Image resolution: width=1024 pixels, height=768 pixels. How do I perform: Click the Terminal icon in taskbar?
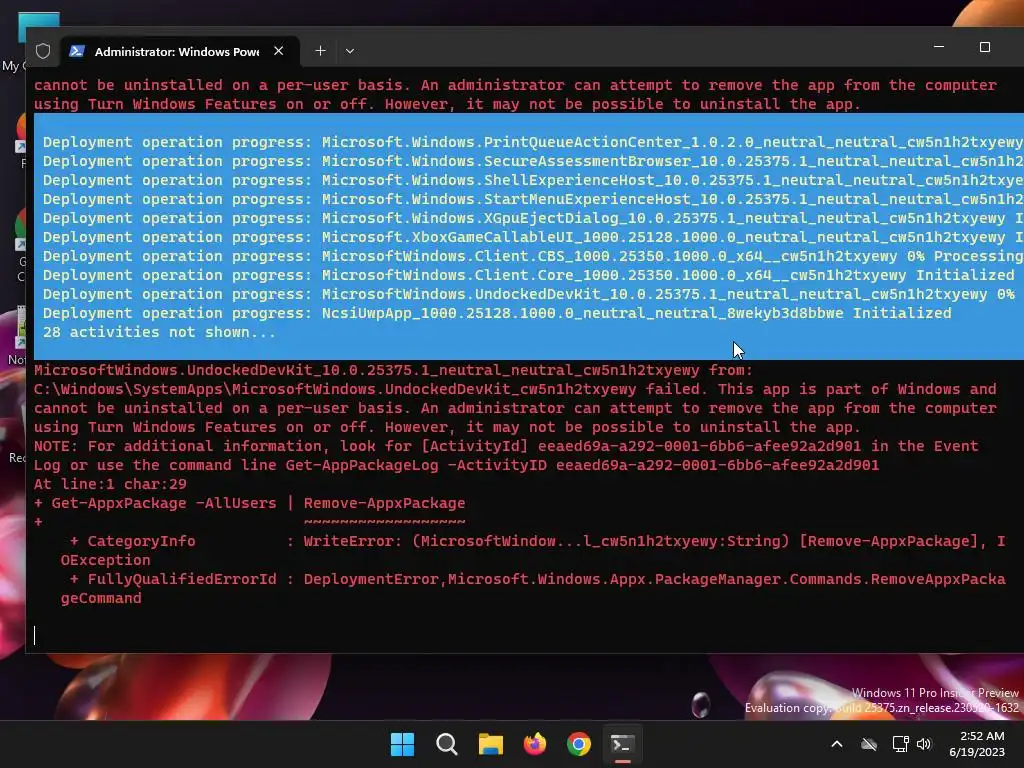[622, 744]
